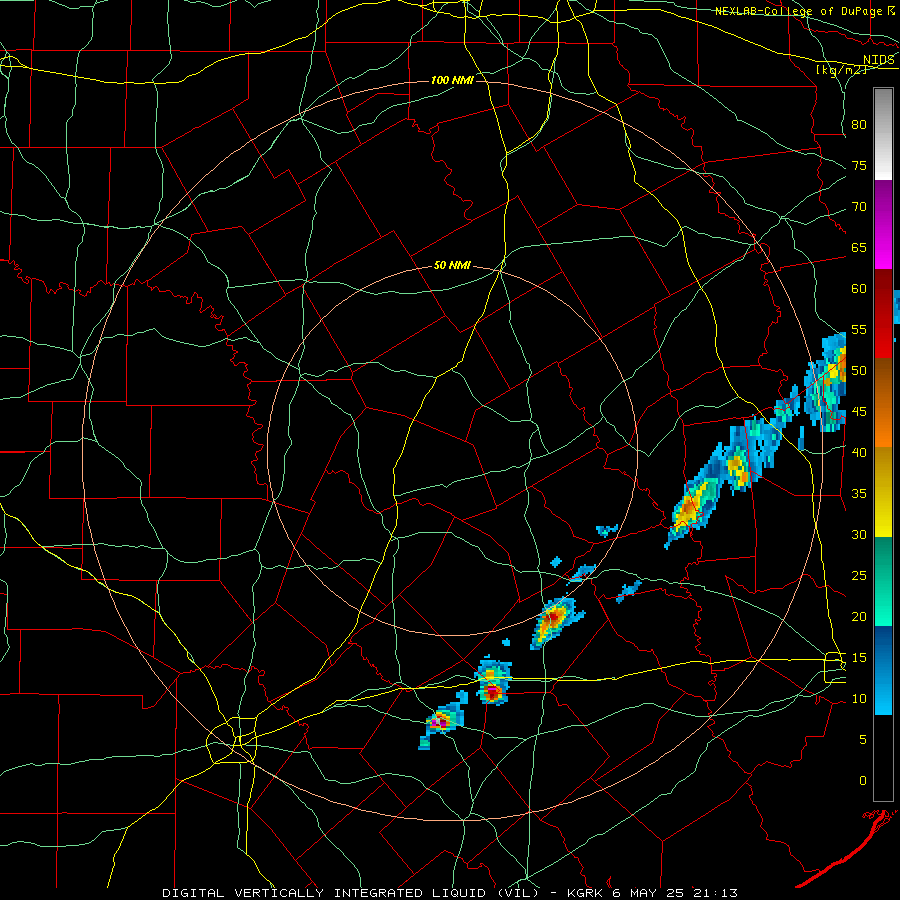
Task: Click the 5 value on the color scale
Action: click(x=863, y=740)
